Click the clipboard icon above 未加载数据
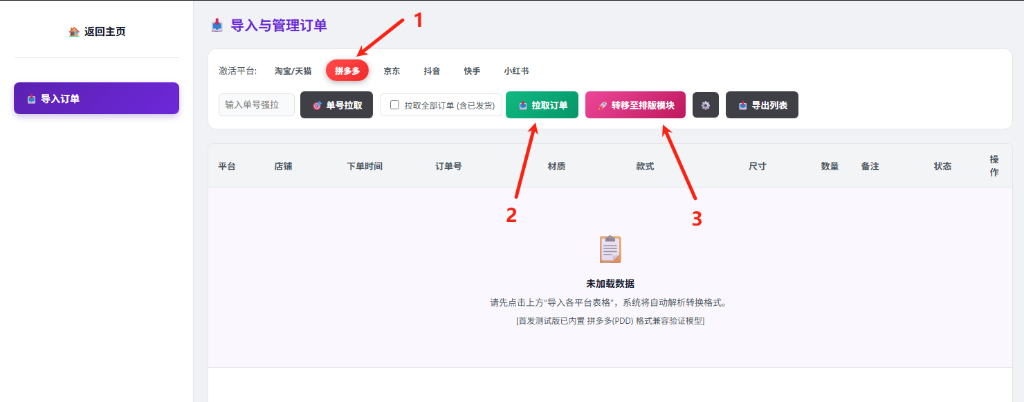 tap(611, 249)
